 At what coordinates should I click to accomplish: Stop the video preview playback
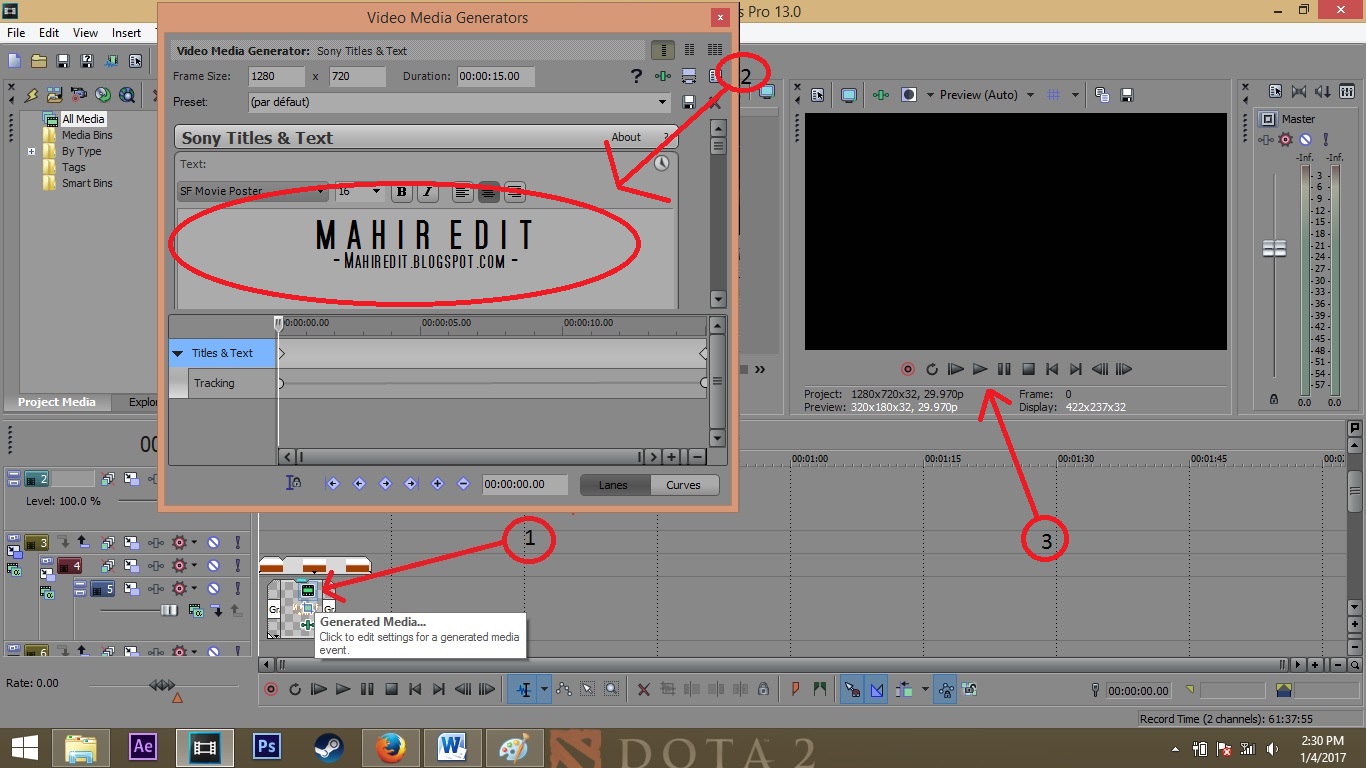click(1028, 369)
